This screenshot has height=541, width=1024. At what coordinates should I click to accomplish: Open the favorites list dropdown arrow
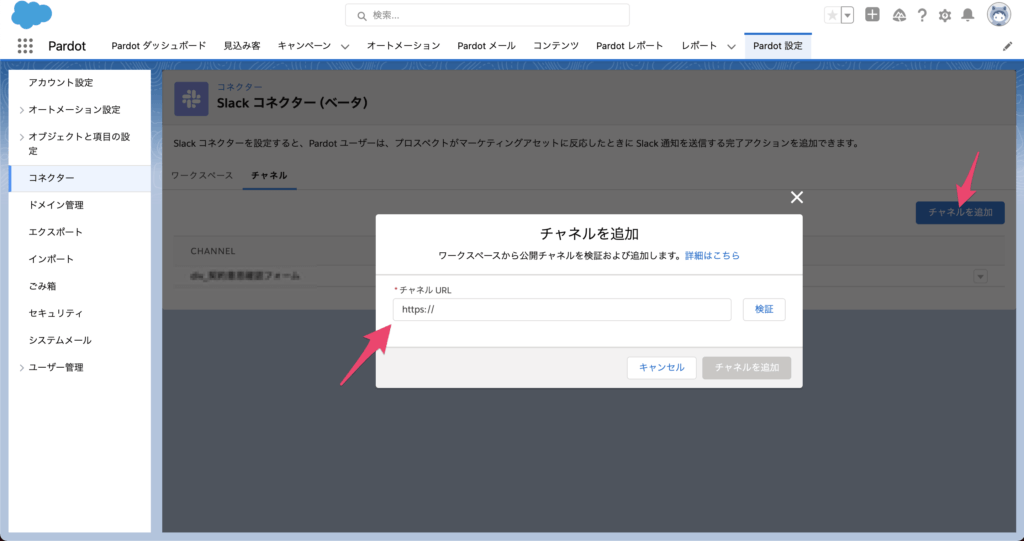coord(848,15)
